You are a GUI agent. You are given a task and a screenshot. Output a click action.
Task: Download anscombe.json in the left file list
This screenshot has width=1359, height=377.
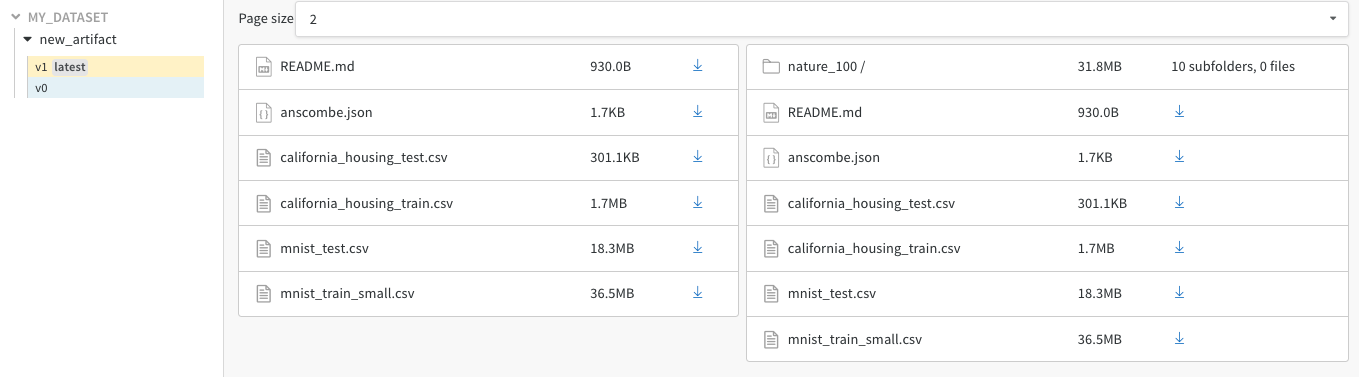[698, 112]
